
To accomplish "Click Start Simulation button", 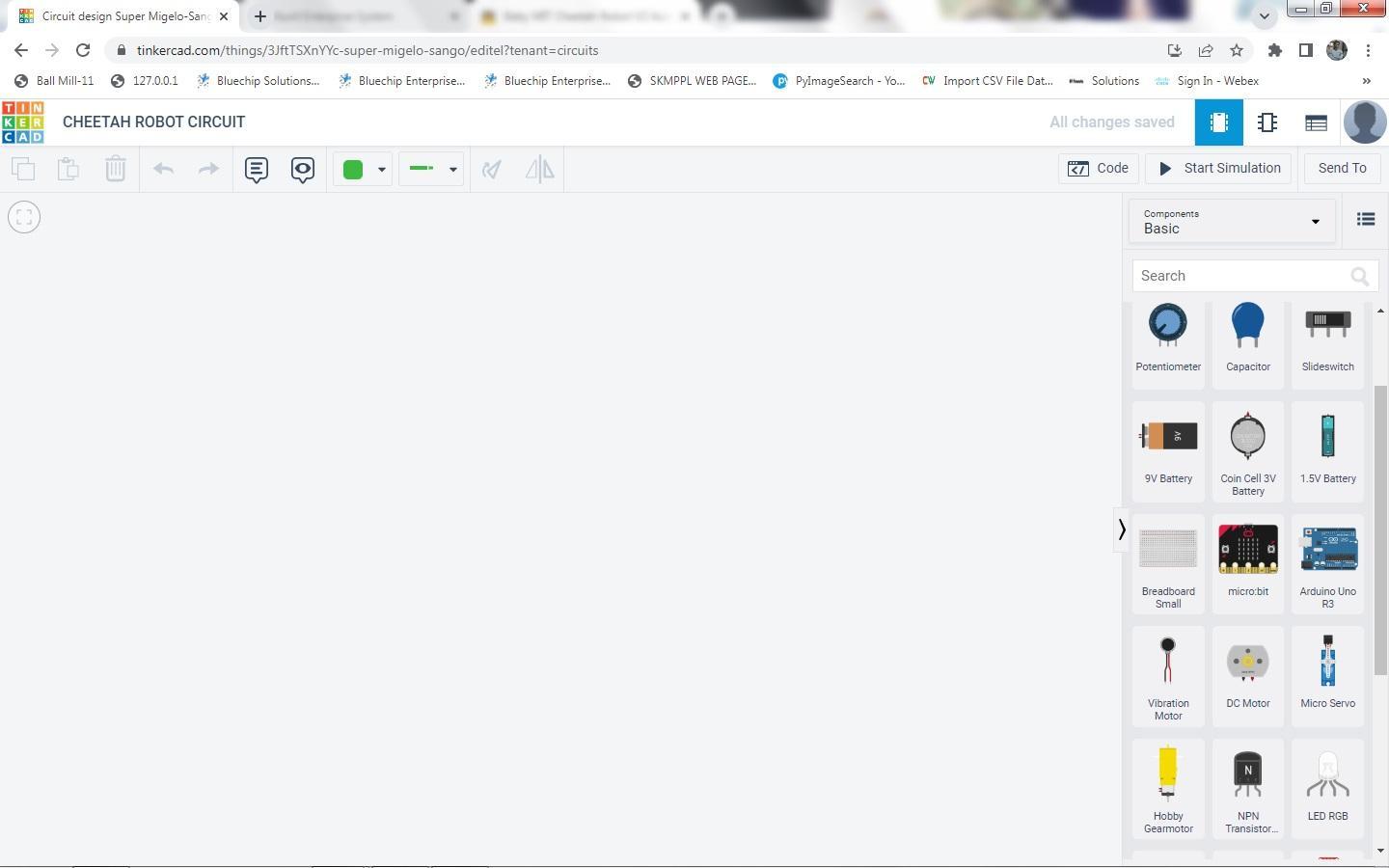I will (1219, 169).
